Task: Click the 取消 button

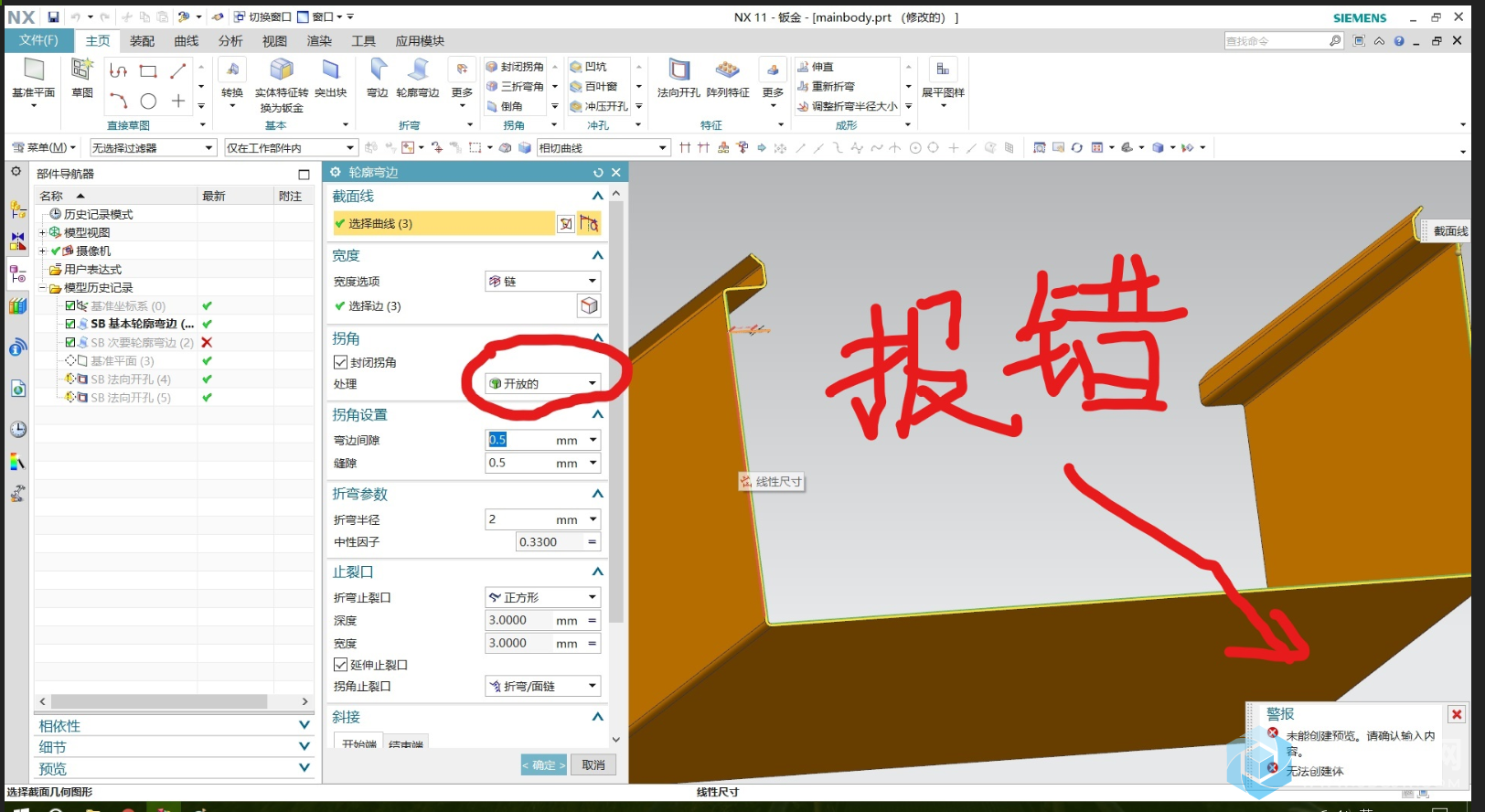Action: [593, 764]
